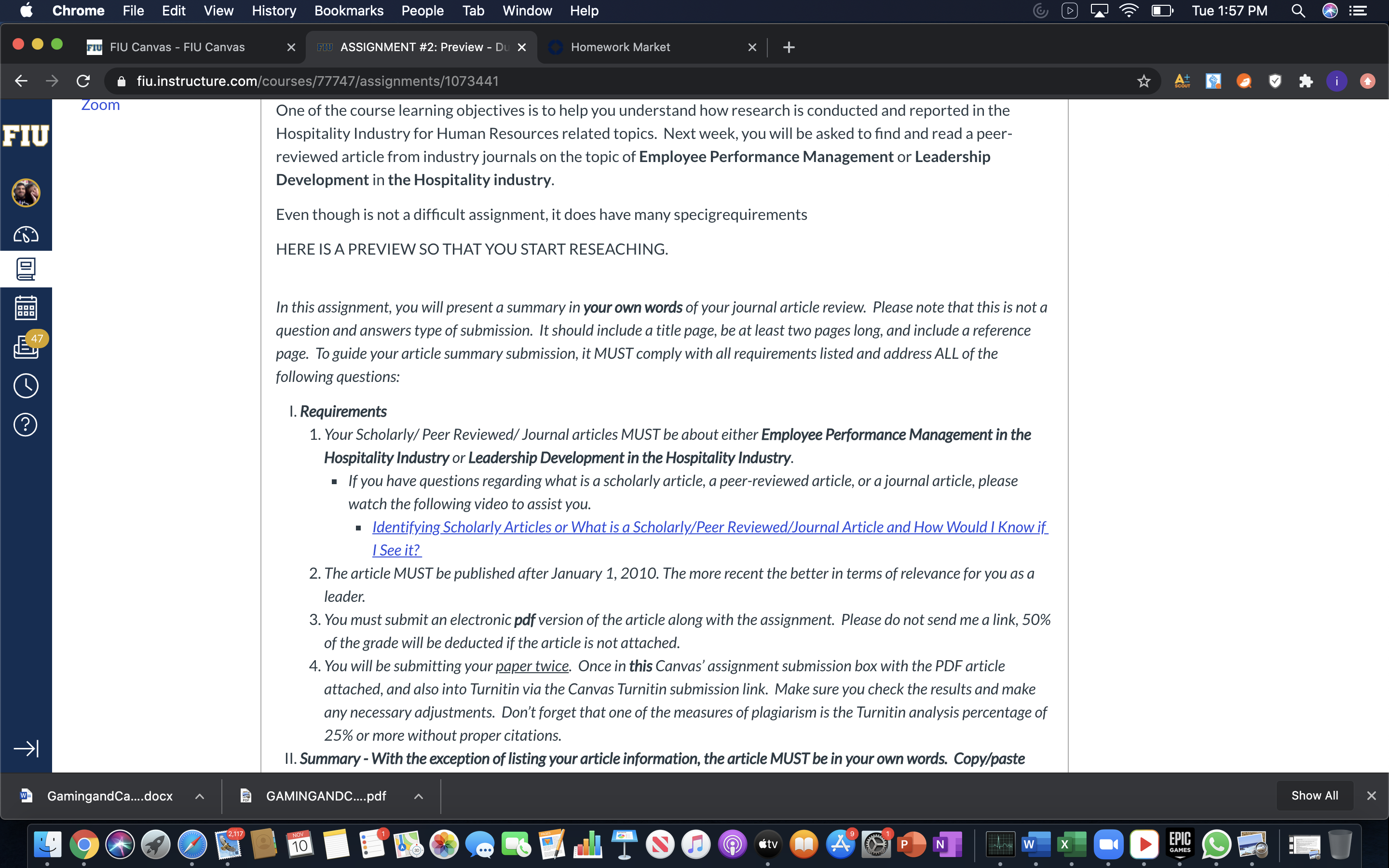Click the Zoom course navigation link
This screenshot has width=1389, height=868.
(x=100, y=105)
